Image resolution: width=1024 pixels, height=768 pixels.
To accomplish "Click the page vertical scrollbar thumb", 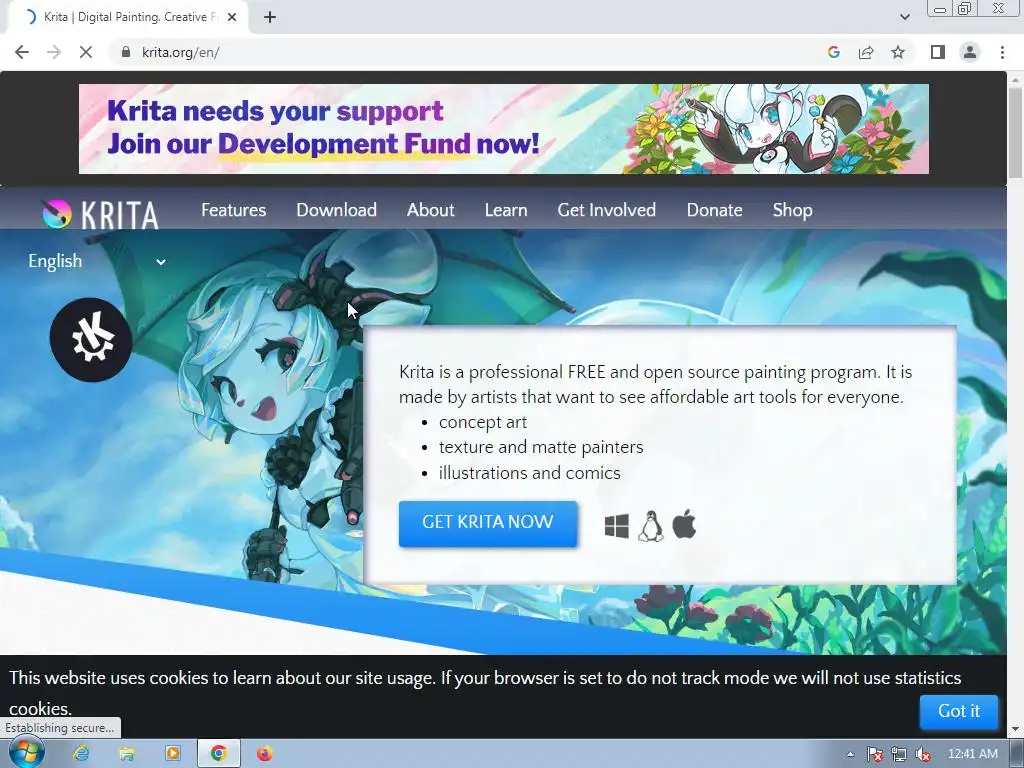I will 1015,131.
